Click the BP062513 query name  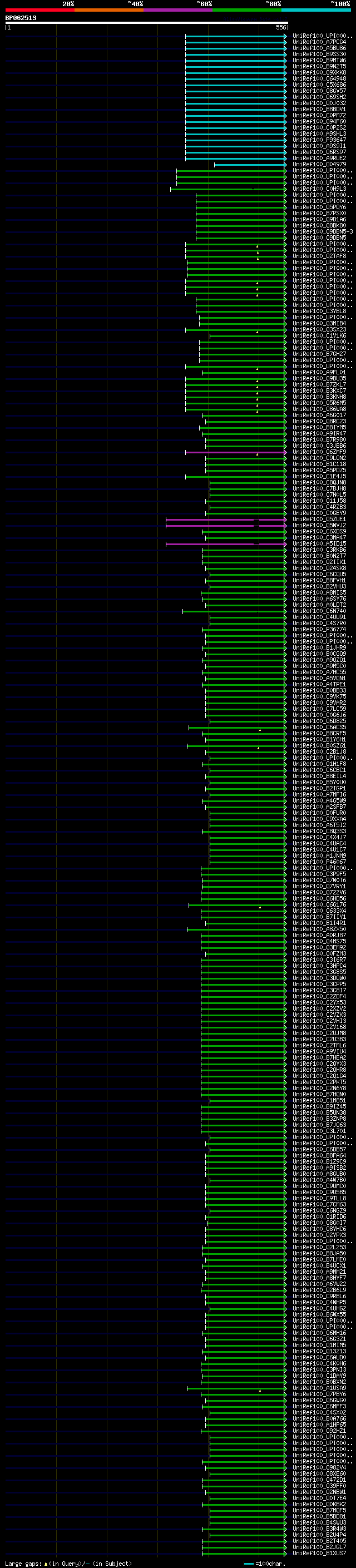pos(21,18)
